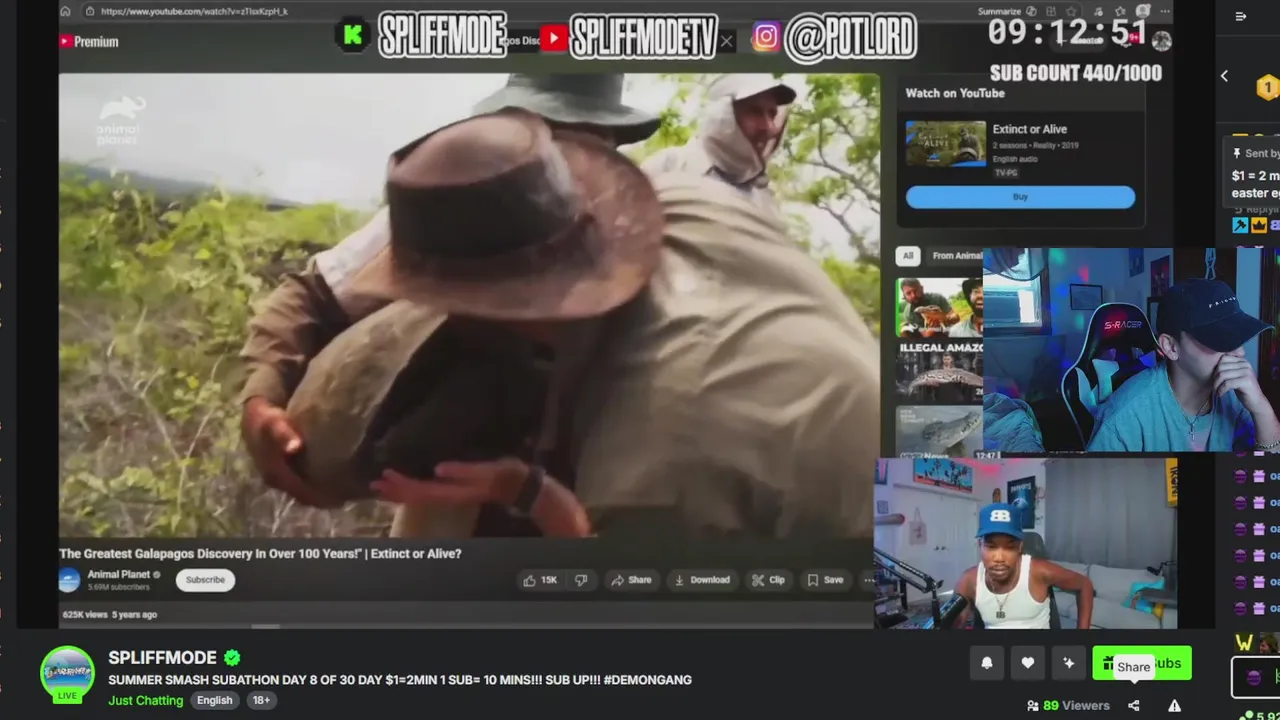Click the 625K views text
The height and width of the screenshot is (720, 1280).
point(84,614)
